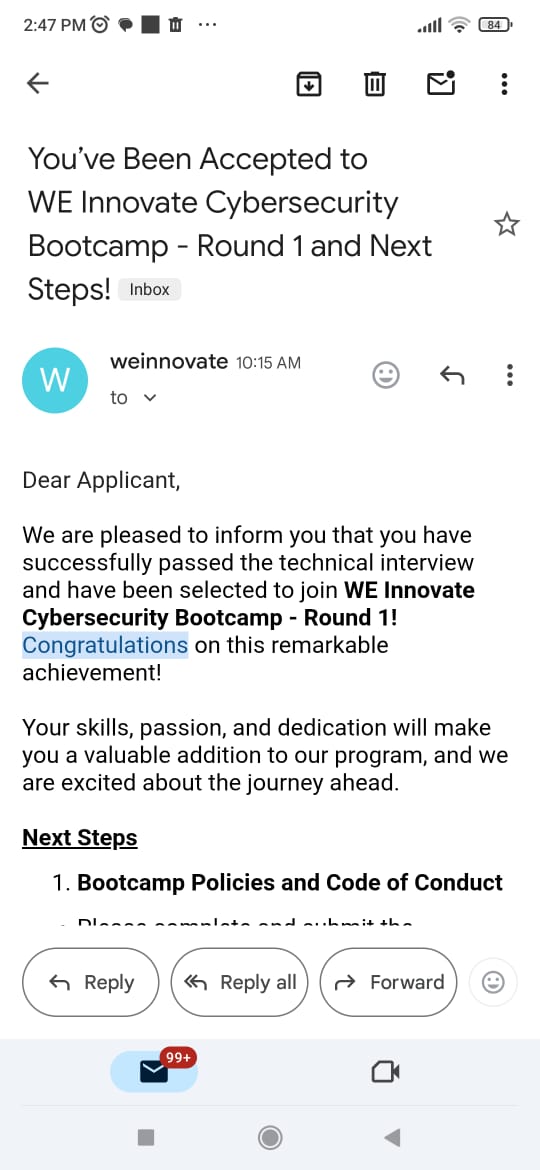Screen dimensions: 540x1170
Task: Open the top toolbar three-dot menu
Action: coord(505,84)
